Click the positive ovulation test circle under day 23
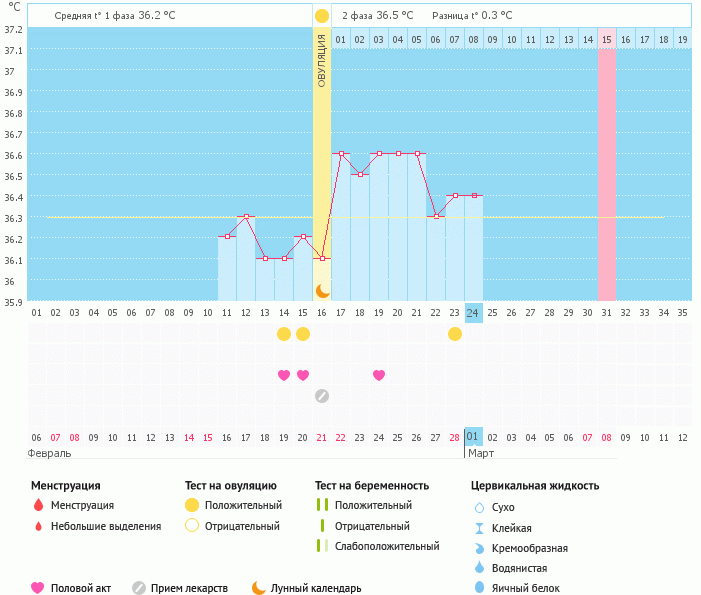701x595 pixels. tap(455, 333)
